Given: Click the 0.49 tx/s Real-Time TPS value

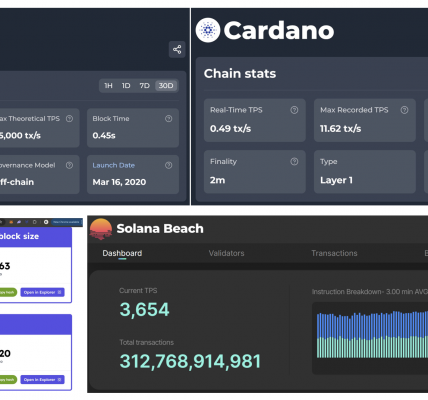Looking at the screenshot, I should point(230,129).
